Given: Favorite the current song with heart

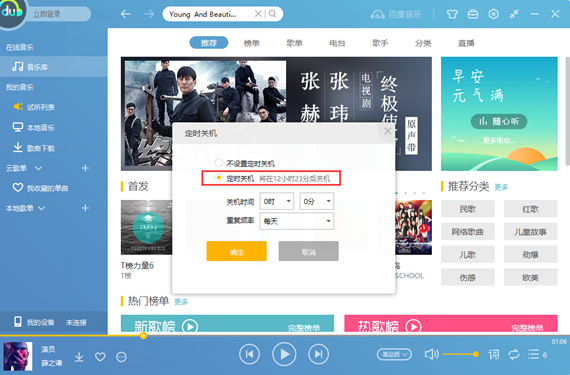Looking at the screenshot, I should pos(100,357).
